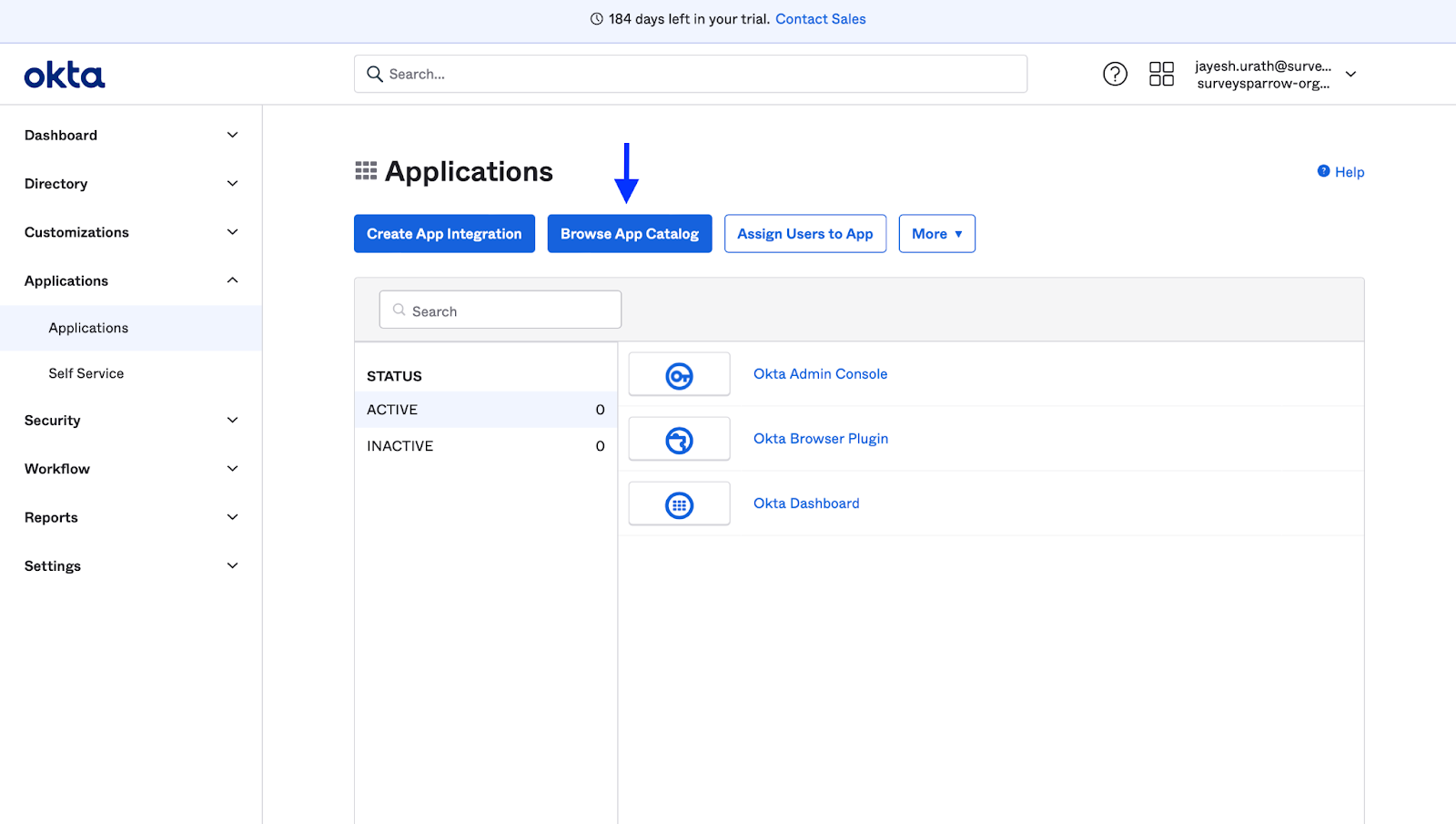
Task: Expand the Directory sidebar section
Action: tap(131, 184)
